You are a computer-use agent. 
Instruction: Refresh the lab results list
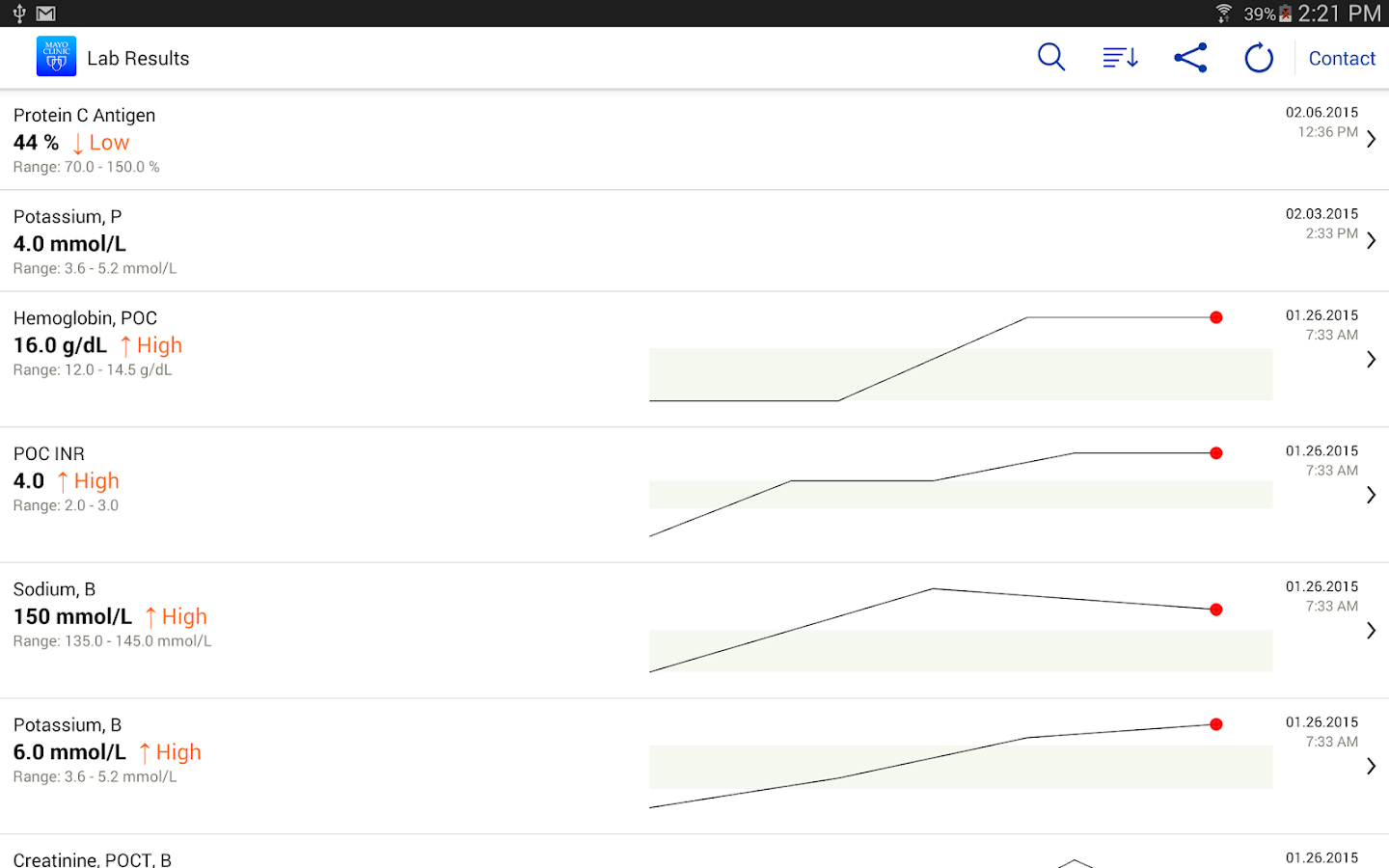tap(1259, 58)
